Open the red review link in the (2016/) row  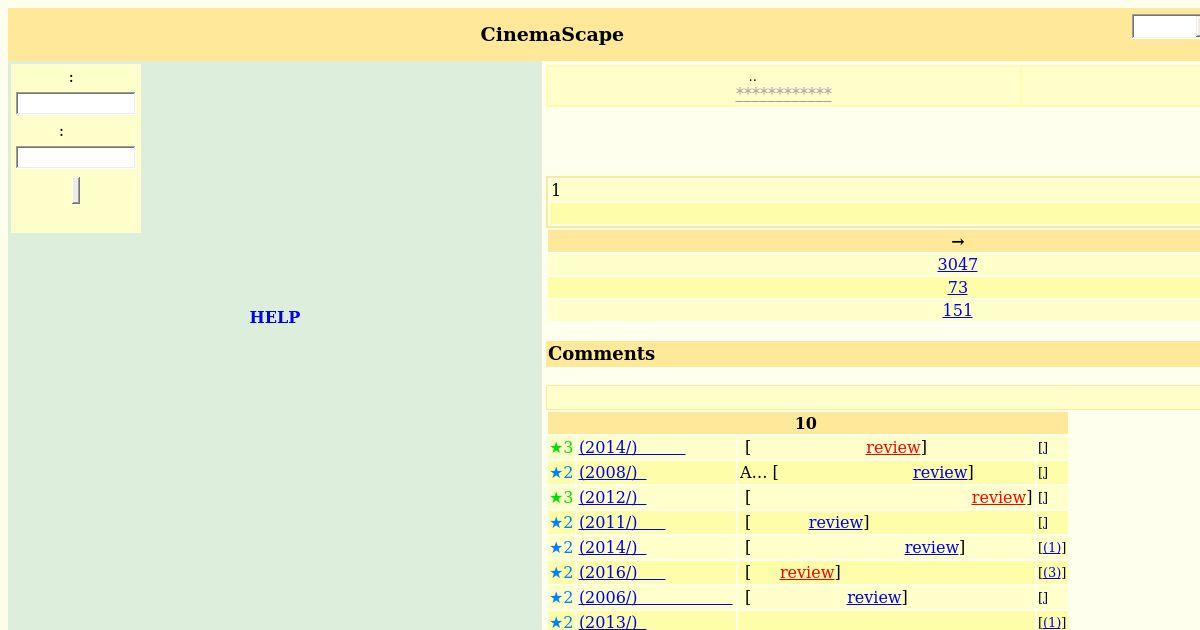tap(807, 572)
